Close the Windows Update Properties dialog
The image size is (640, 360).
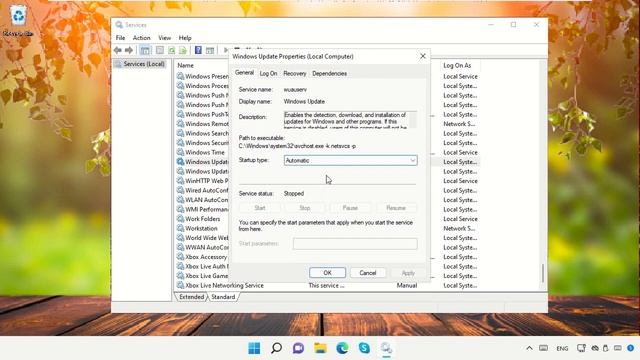coord(423,56)
